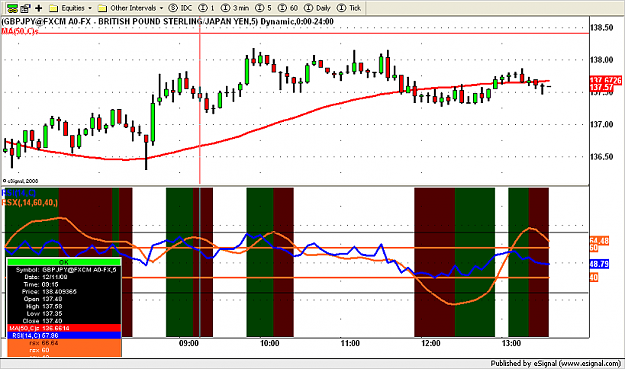Click the 09:00 time axis label

click(x=189, y=343)
